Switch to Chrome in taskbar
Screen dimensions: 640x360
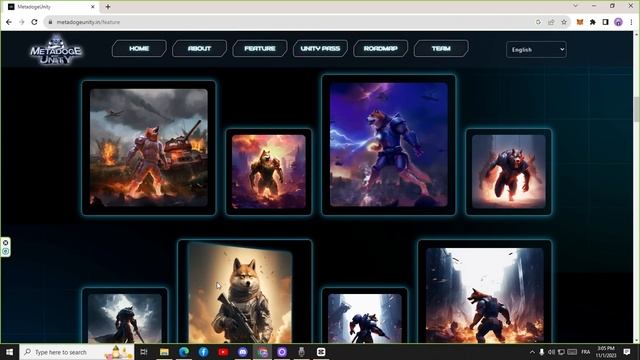(x=262, y=352)
